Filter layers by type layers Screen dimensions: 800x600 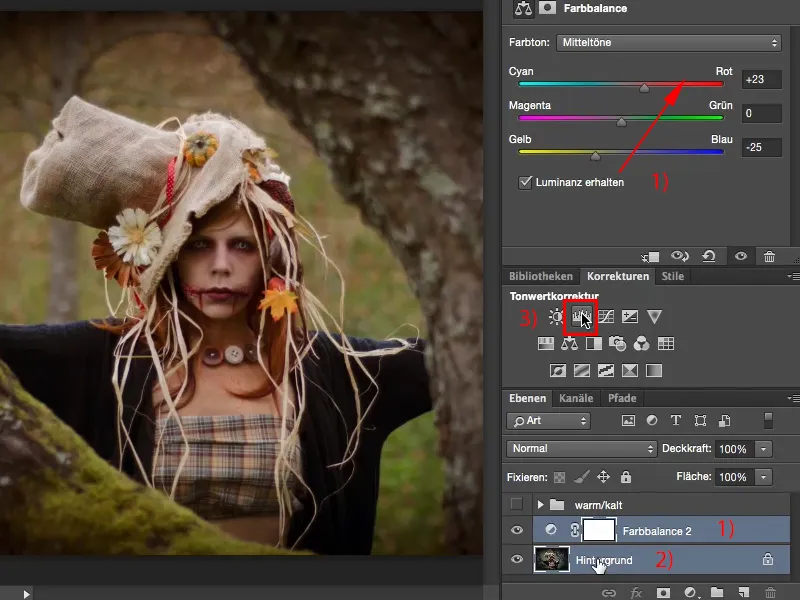pos(676,420)
